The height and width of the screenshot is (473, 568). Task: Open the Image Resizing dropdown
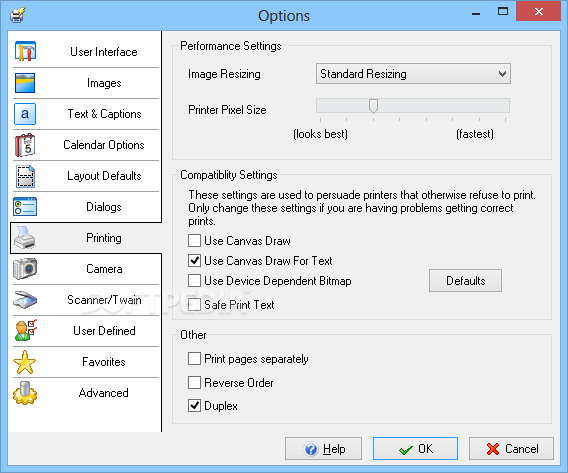coord(413,74)
